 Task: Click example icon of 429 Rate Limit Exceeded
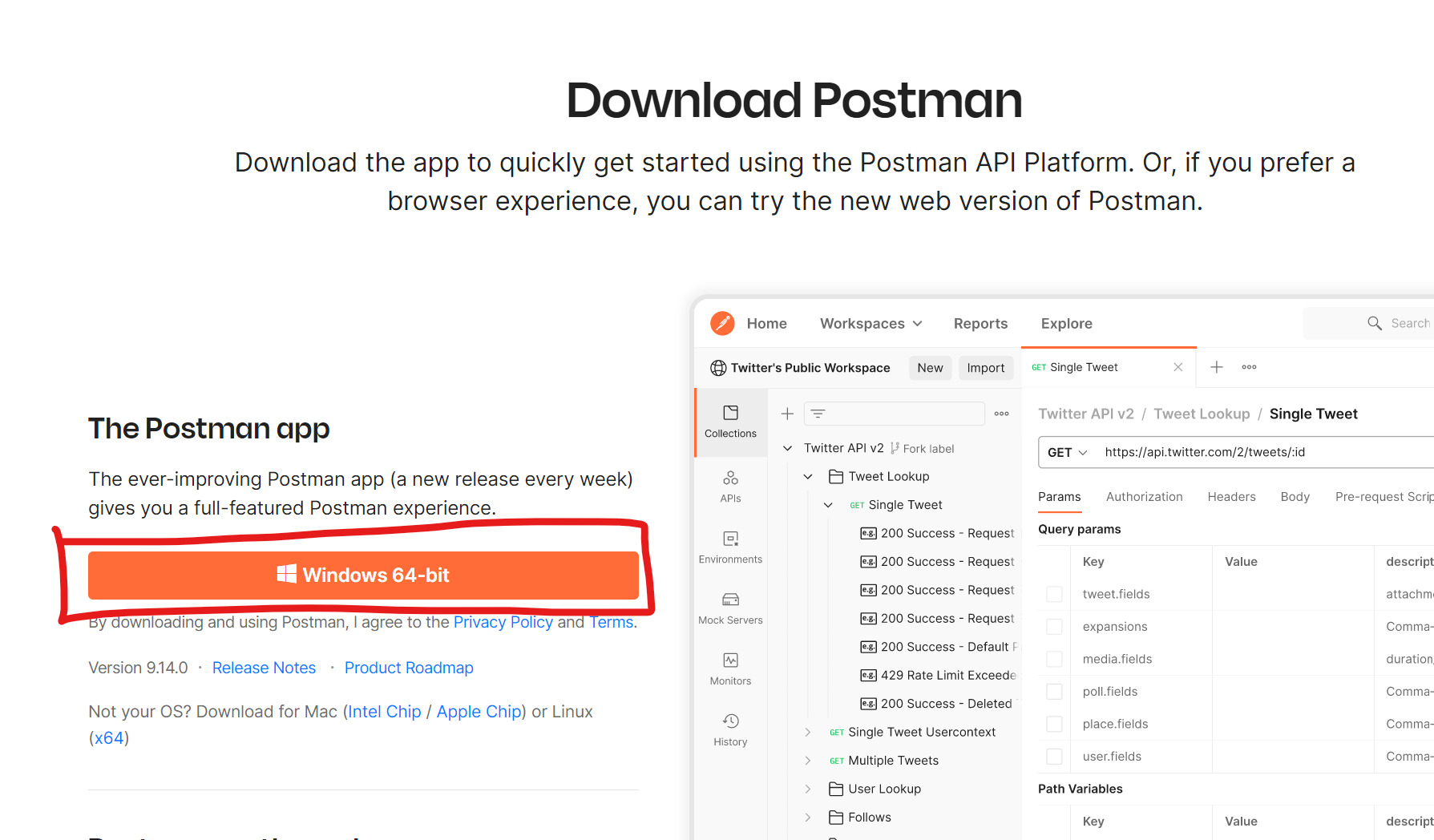click(x=868, y=675)
